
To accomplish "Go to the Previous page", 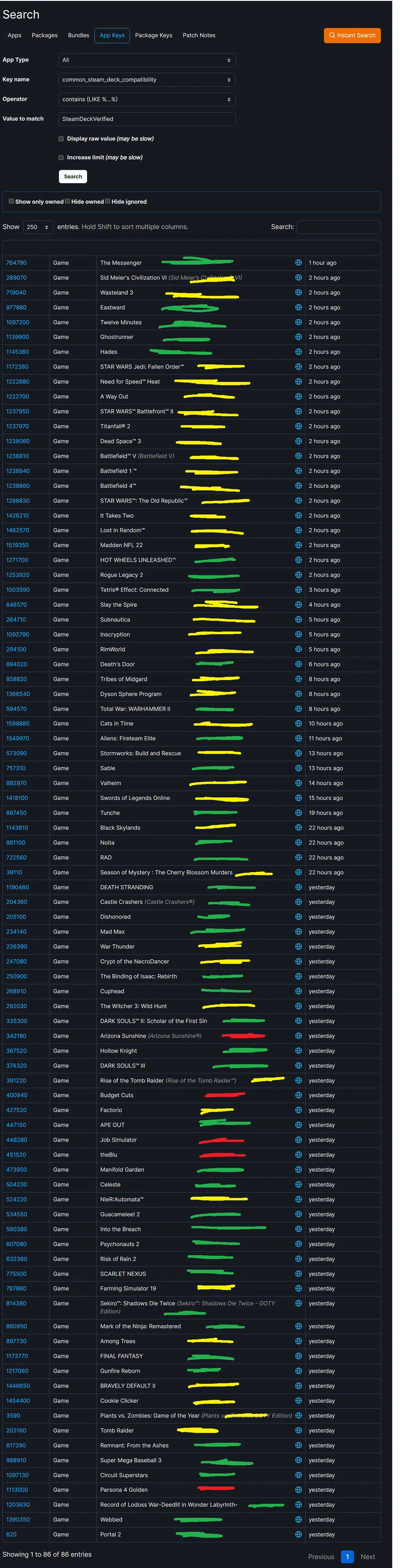I will pyautogui.click(x=321, y=1556).
